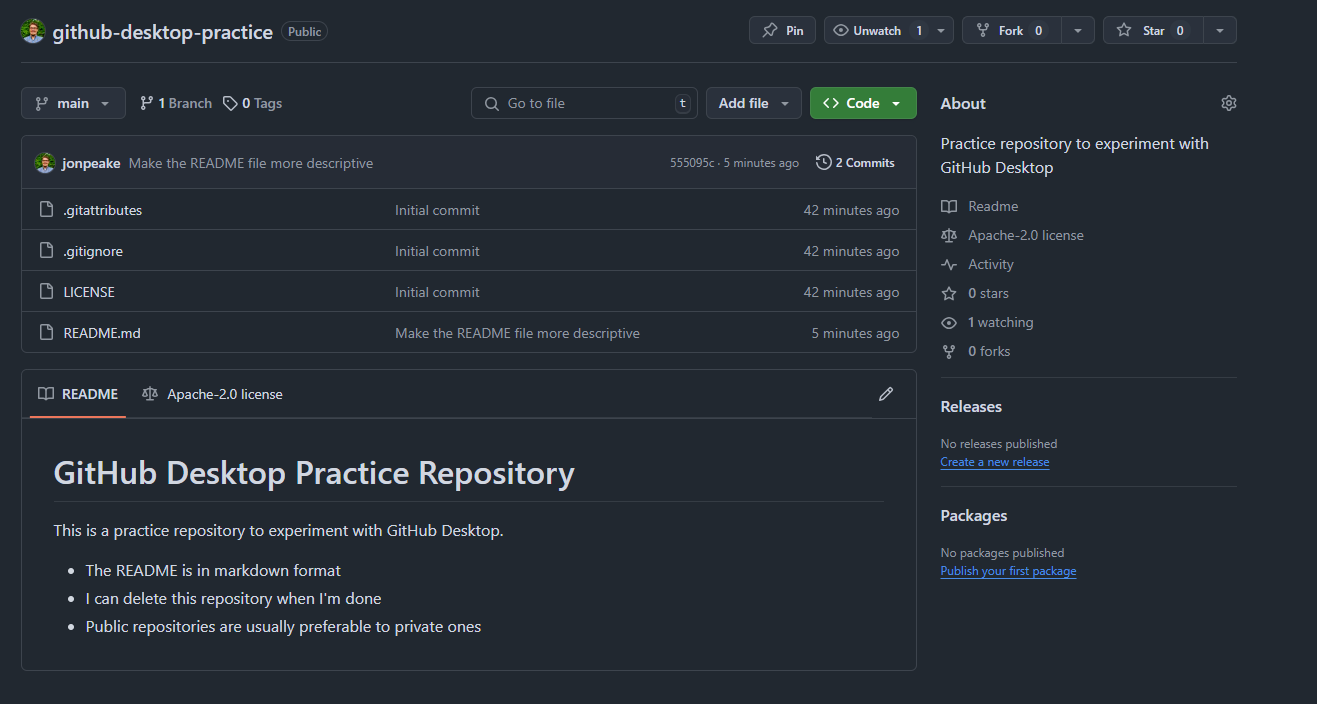Click the Public visibility badge
Viewport: 1317px width, 704px height.
point(304,32)
